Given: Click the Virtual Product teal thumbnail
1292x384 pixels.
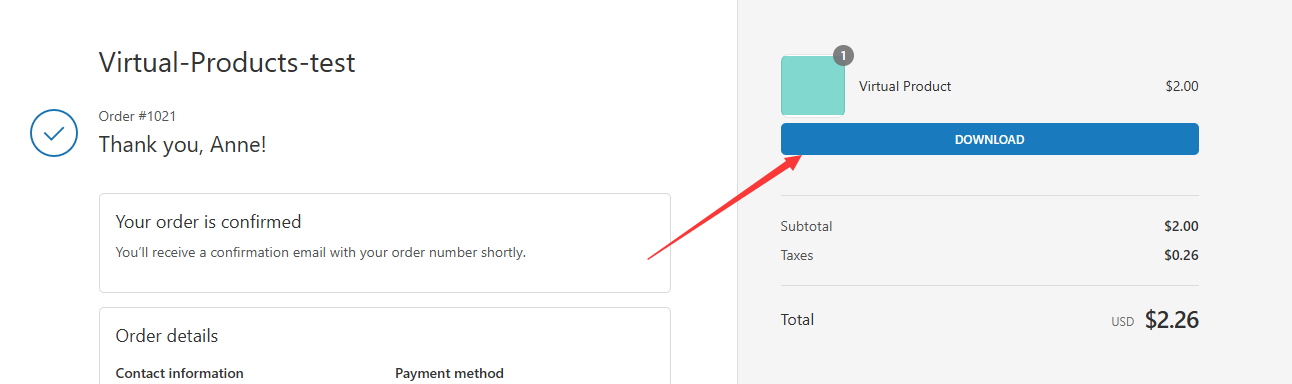Looking at the screenshot, I should [813, 86].
